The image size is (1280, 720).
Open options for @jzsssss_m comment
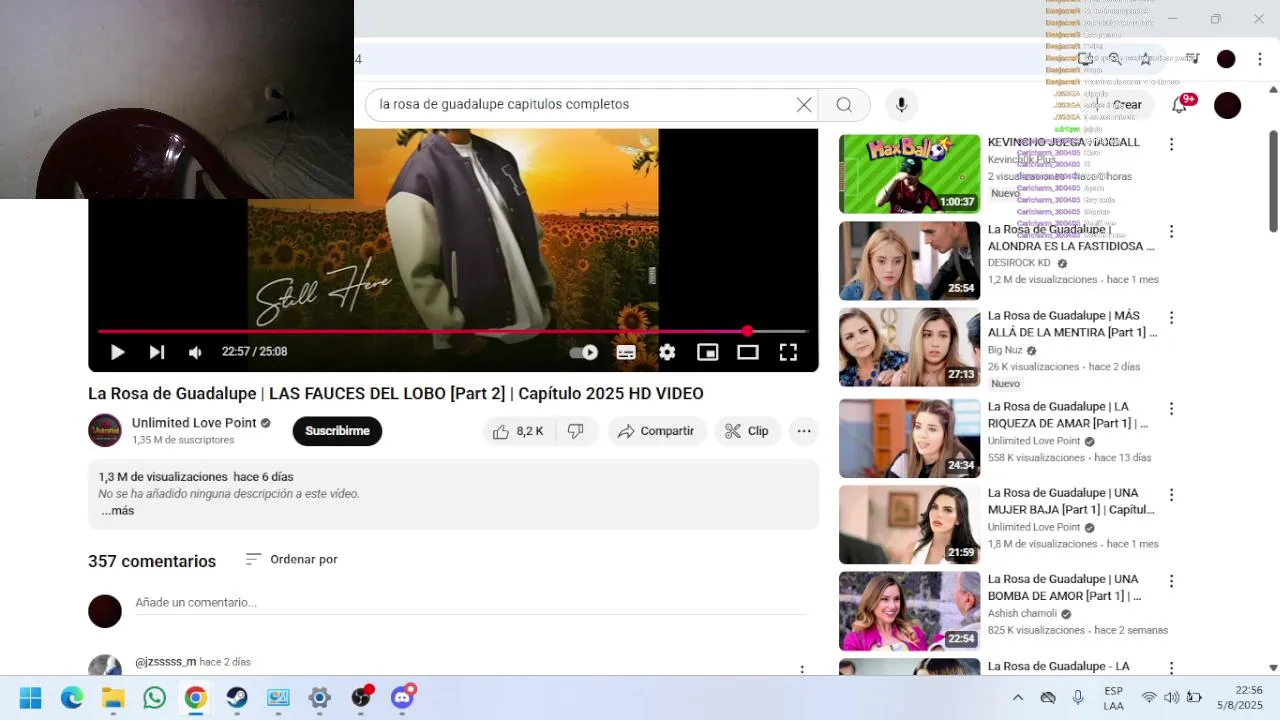801,669
